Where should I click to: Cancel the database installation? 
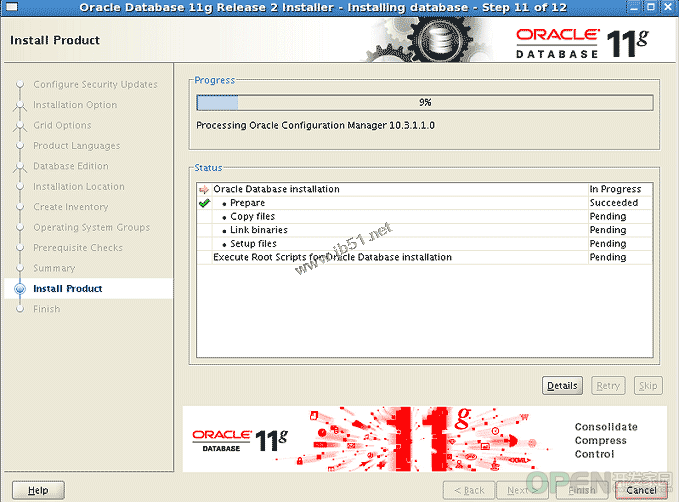click(641, 490)
